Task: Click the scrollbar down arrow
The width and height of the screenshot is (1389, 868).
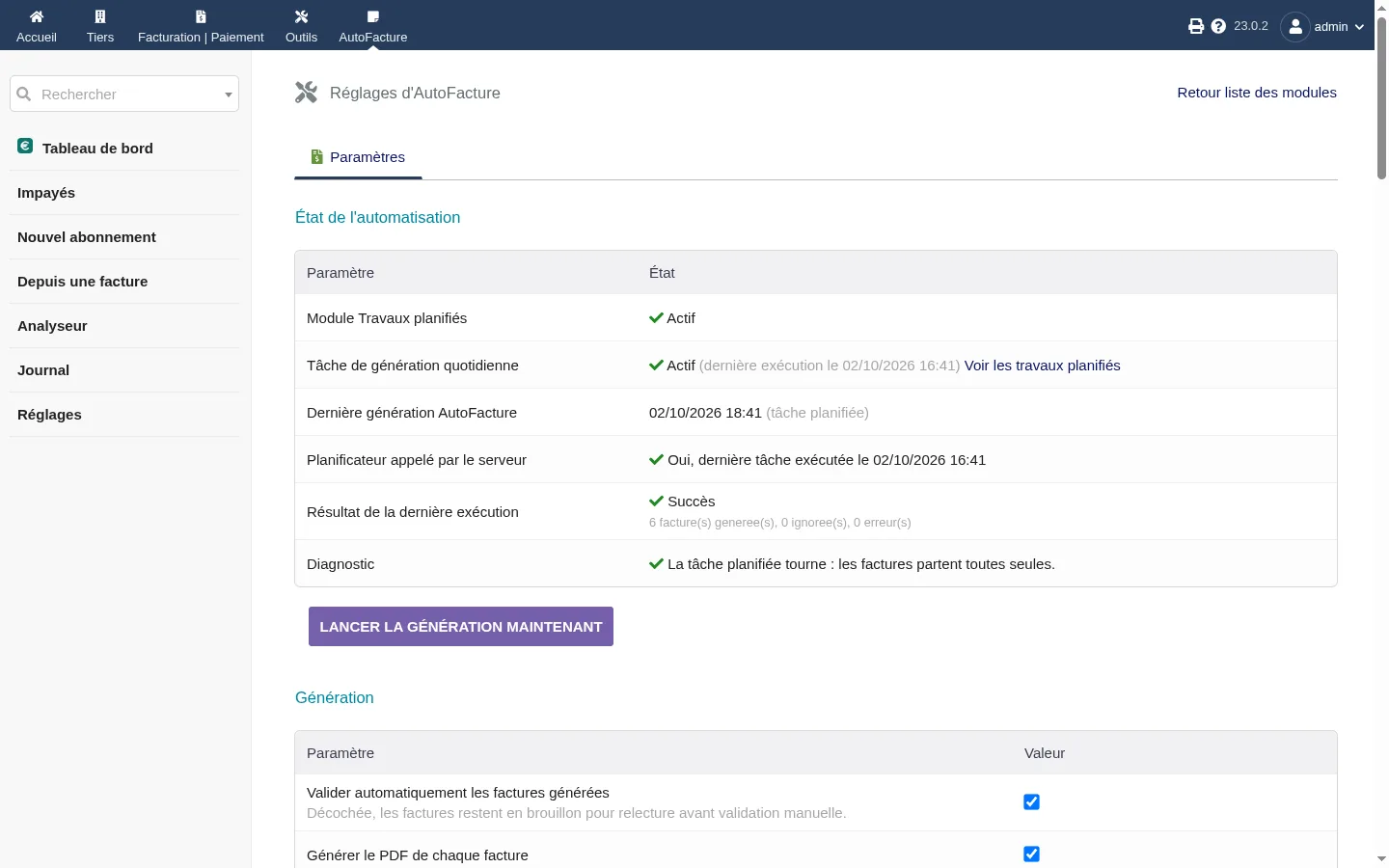Action: point(1381,858)
